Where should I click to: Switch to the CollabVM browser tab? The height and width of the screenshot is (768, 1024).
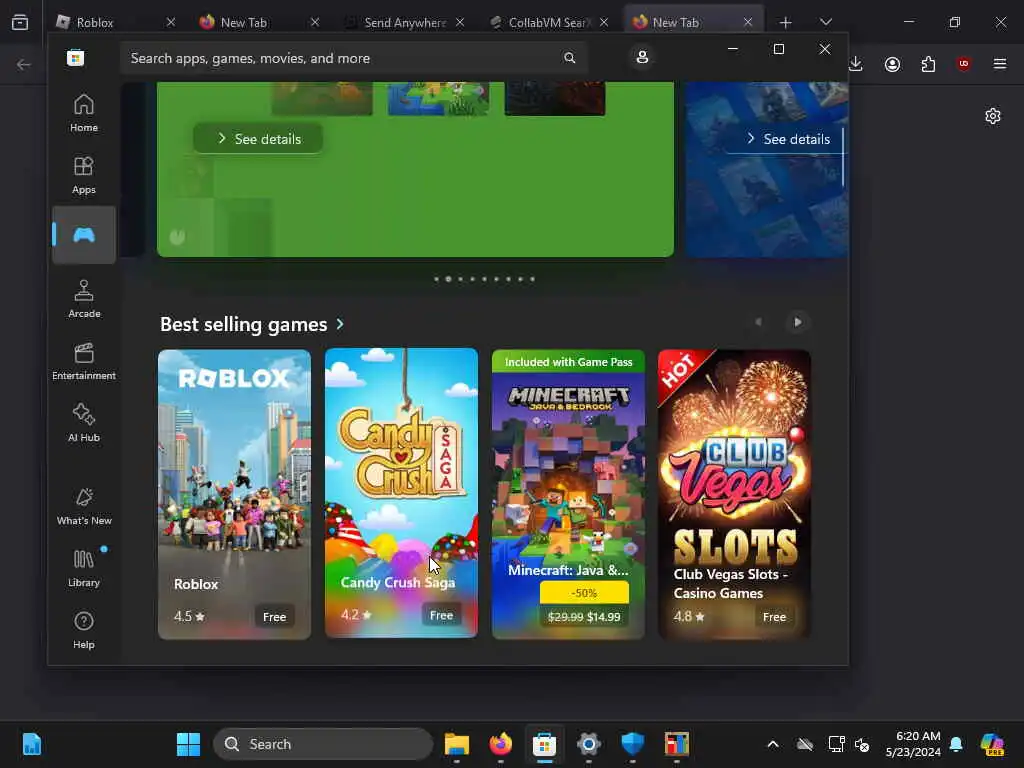[548, 22]
